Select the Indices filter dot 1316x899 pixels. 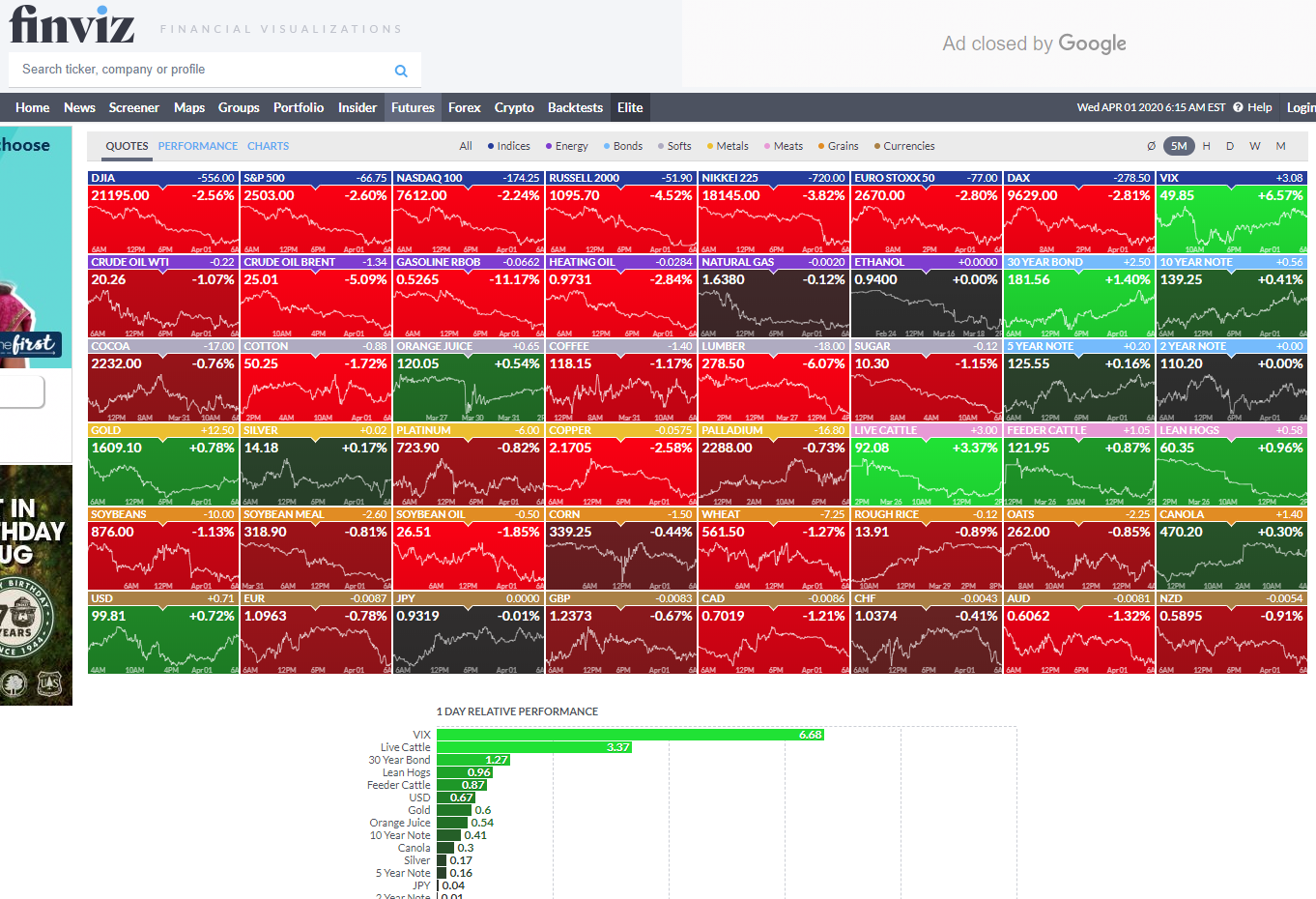pos(491,147)
